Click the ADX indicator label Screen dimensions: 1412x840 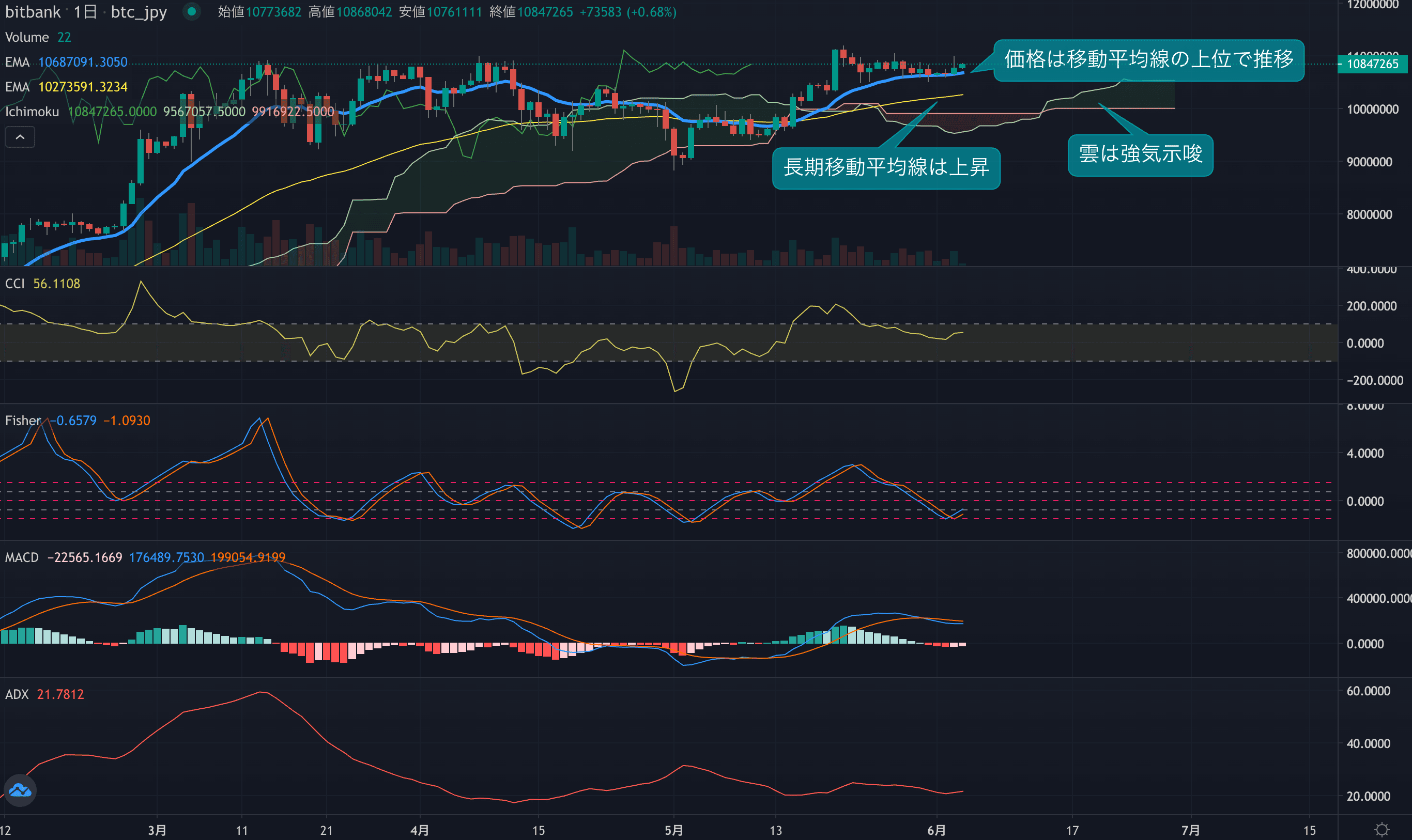click(17, 694)
